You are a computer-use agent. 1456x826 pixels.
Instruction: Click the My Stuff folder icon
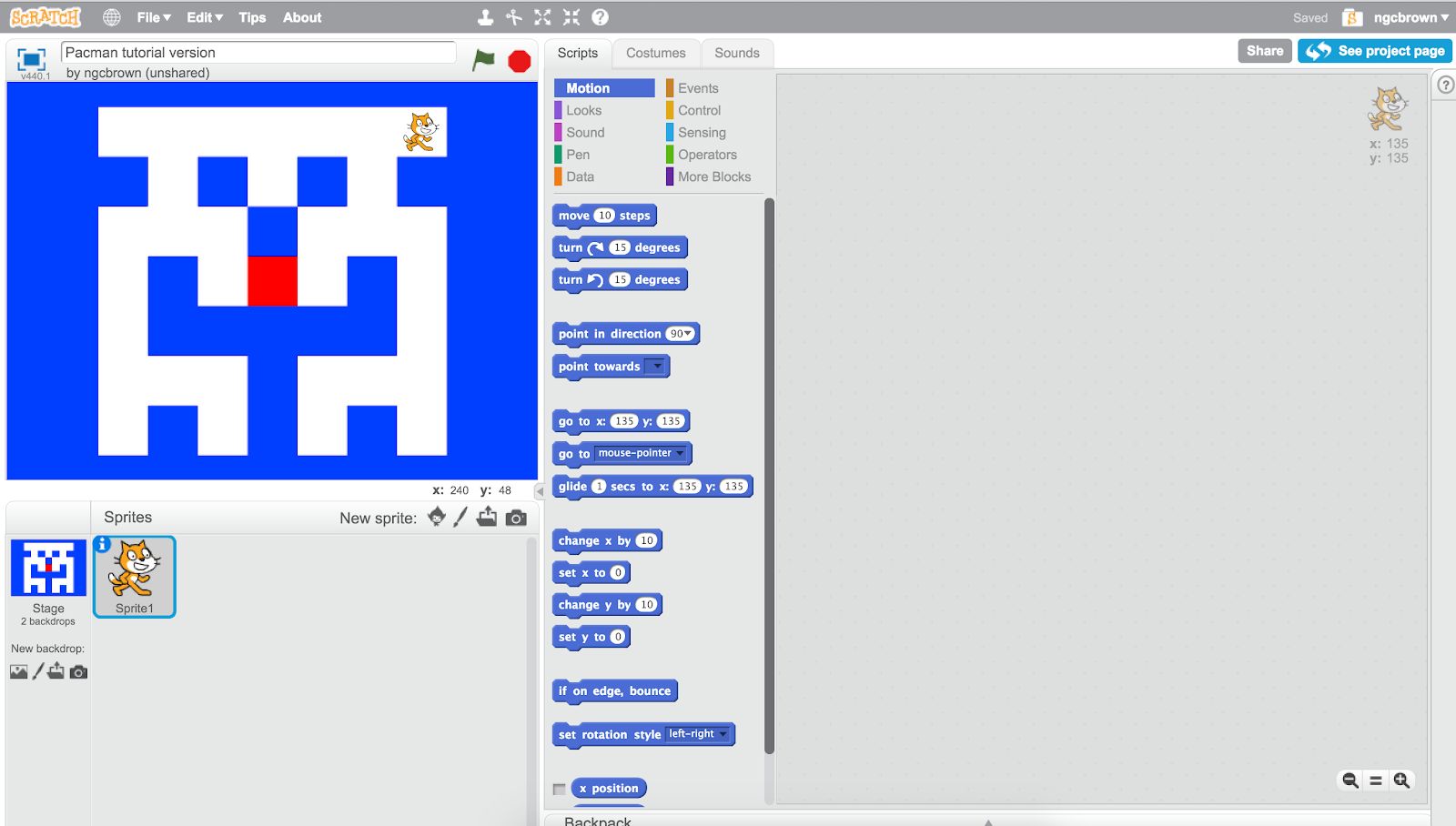(1352, 17)
